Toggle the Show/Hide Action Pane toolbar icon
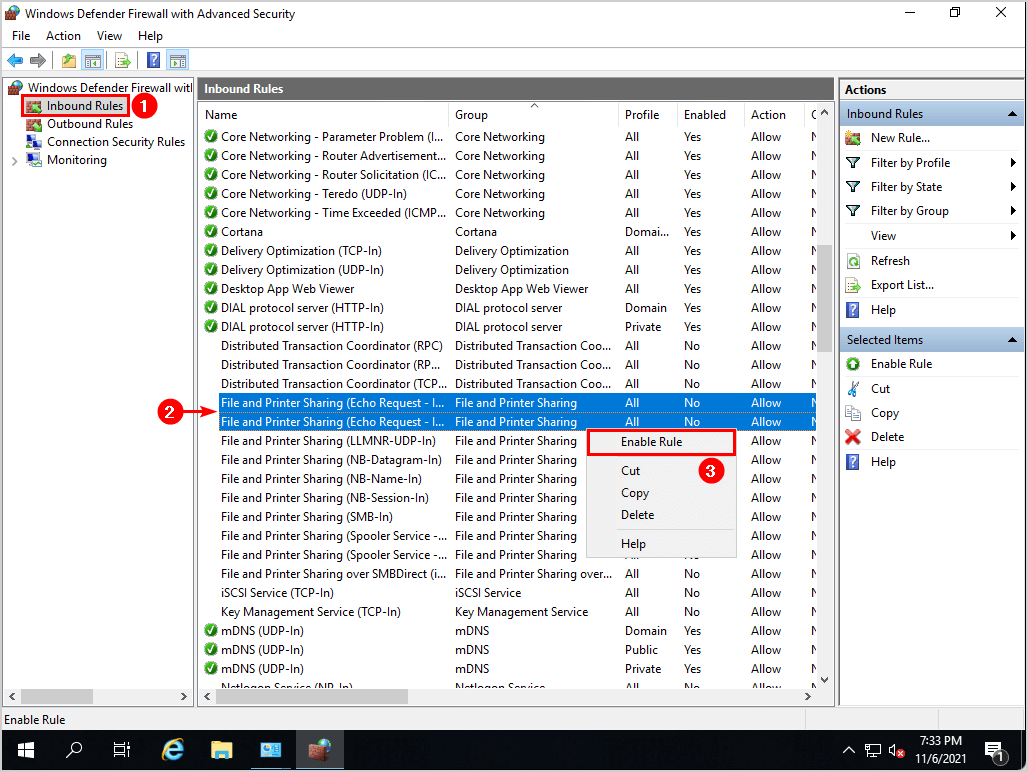1028x772 pixels. coord(178,61)
